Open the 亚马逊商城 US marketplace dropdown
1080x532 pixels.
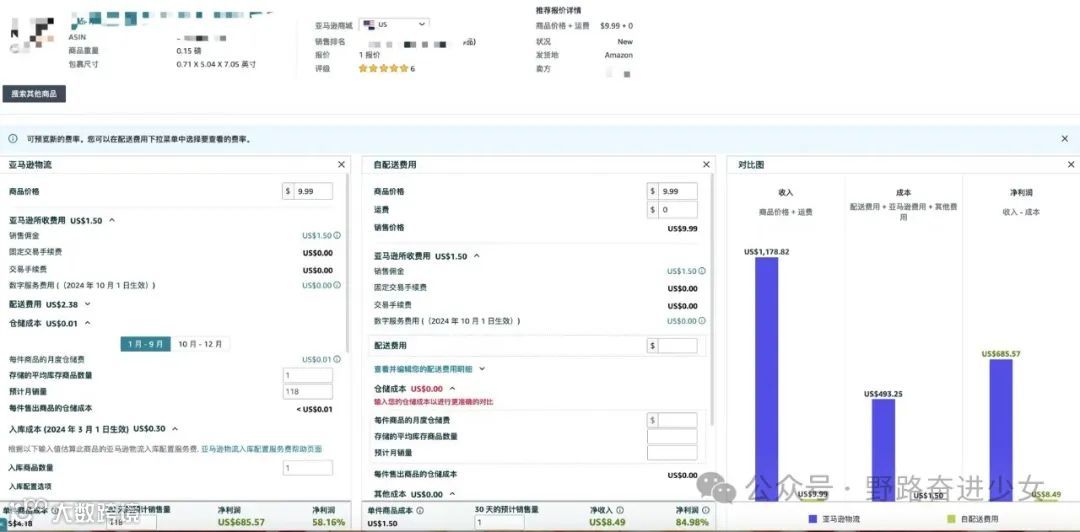coord(394,25)
